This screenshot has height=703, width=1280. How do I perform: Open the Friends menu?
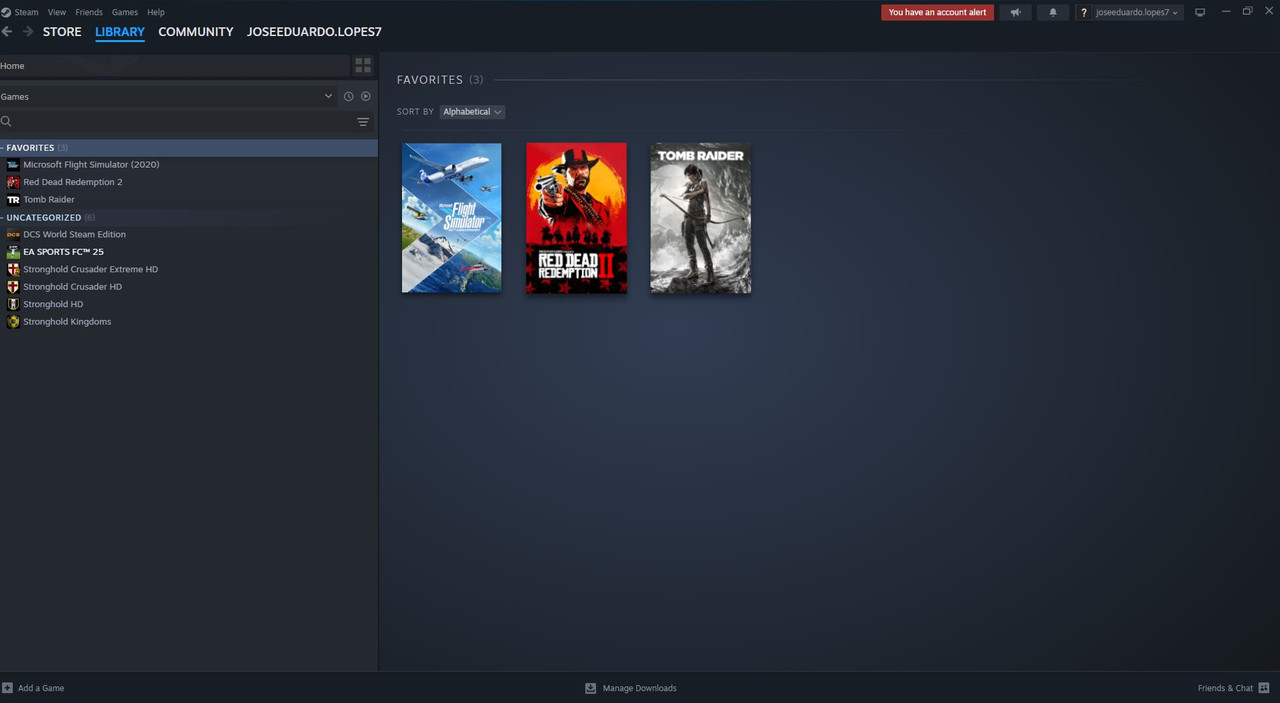click(x=89, y=12)
